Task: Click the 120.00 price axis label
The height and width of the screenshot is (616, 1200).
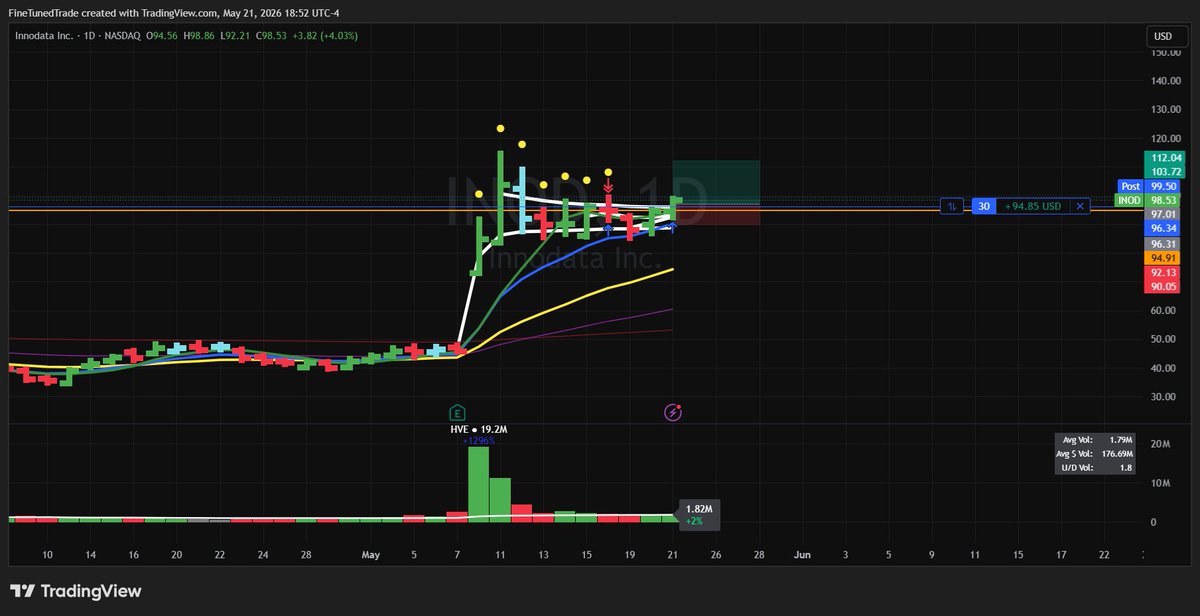Action: 1165,139
